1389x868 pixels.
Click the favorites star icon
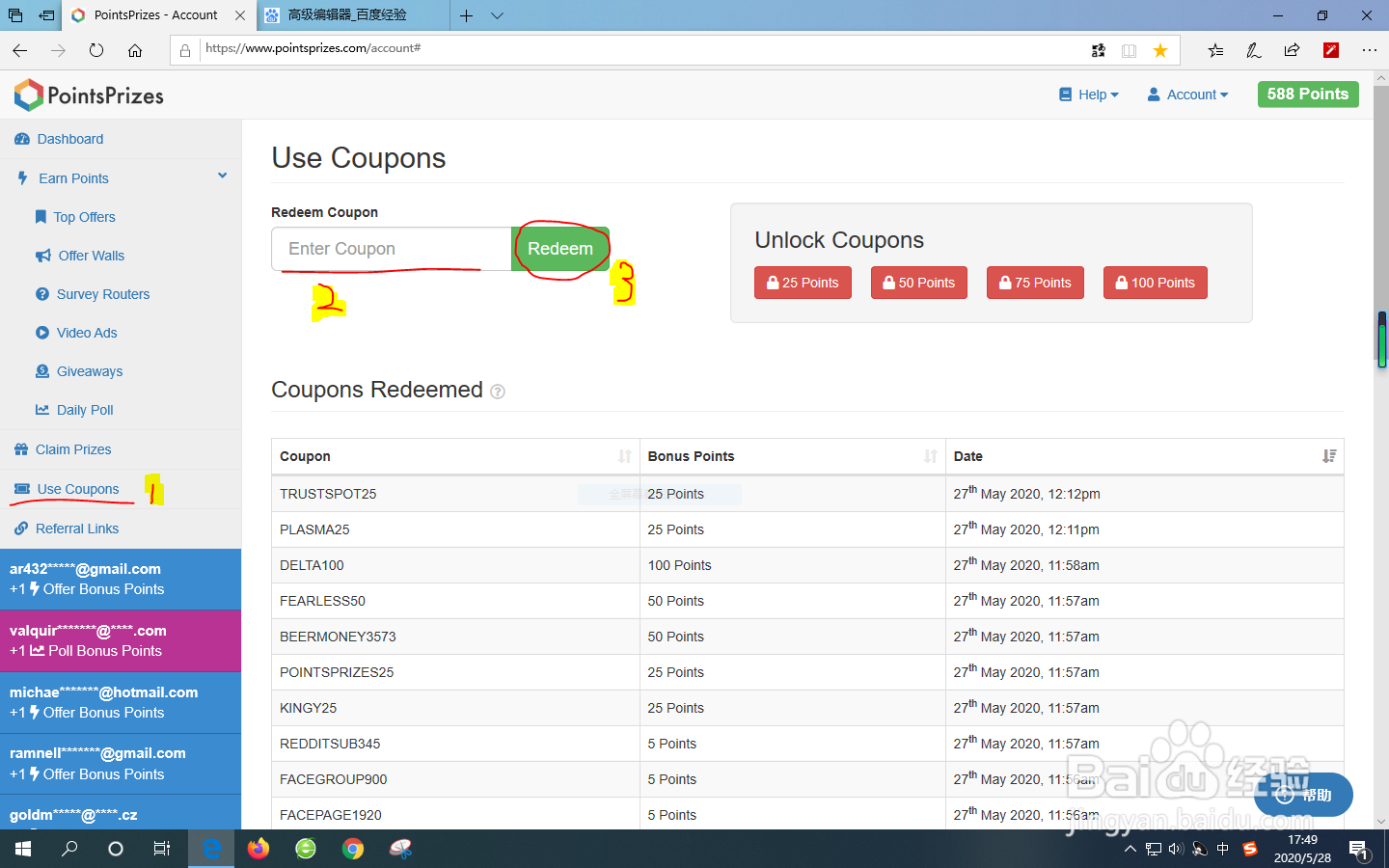click(1160, 50)
